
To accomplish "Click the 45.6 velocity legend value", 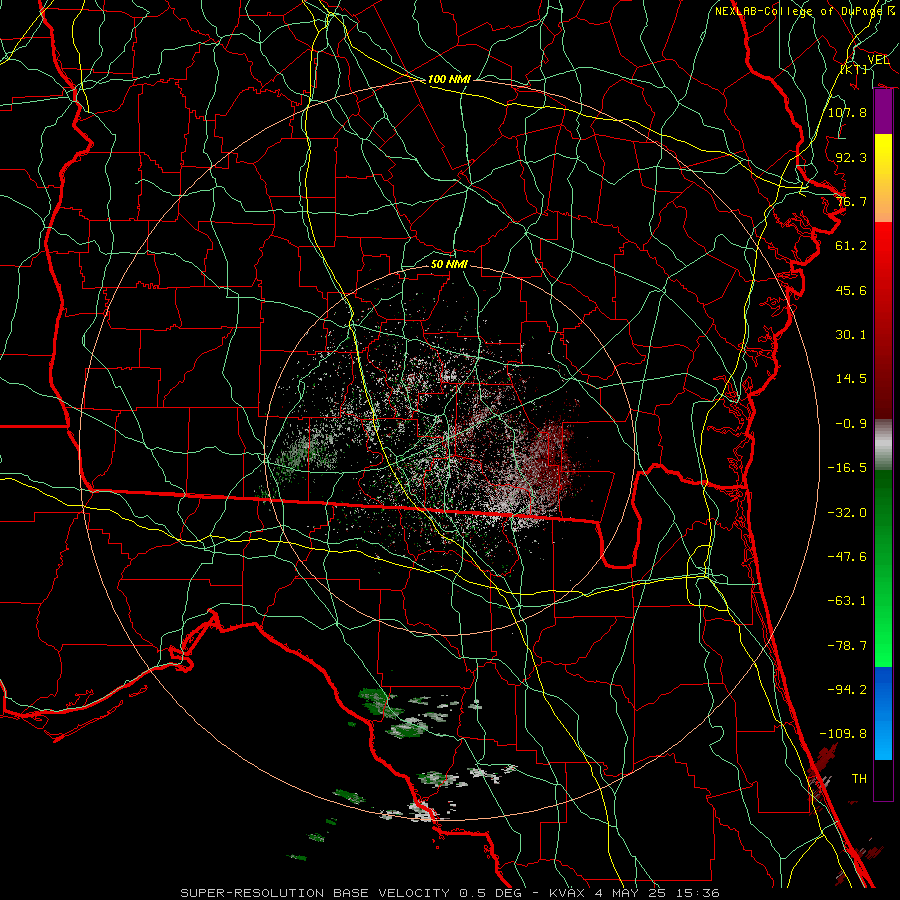I will [851, 290].
